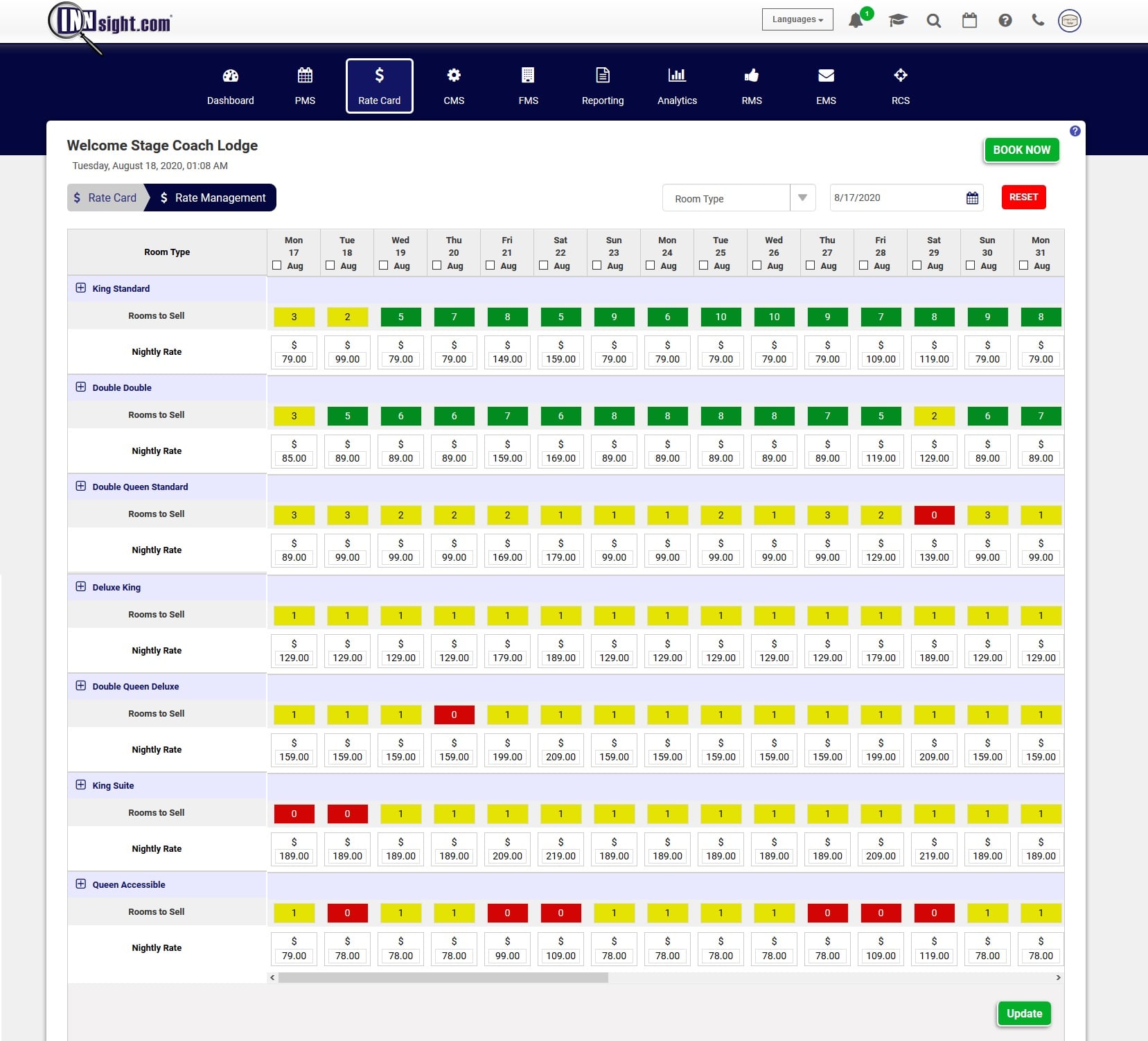Viewport: 1148px width, 1041px height.
Task: Expand the King Standard room type section
Action: (x=81, y=288)
